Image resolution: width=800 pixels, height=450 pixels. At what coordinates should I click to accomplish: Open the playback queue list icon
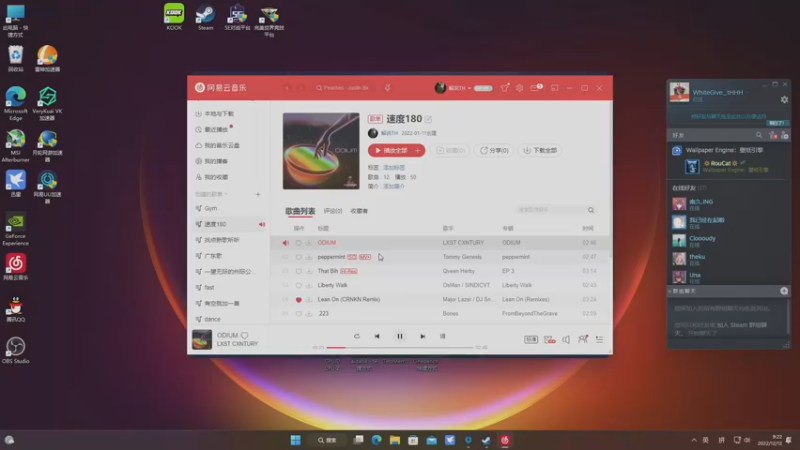coord(599,339)
